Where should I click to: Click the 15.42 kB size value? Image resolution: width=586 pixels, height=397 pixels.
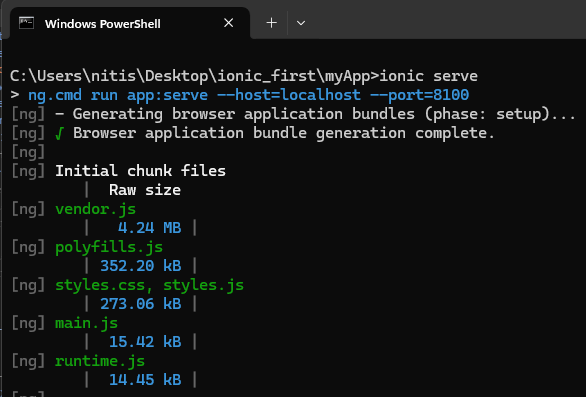click(145, 342)
